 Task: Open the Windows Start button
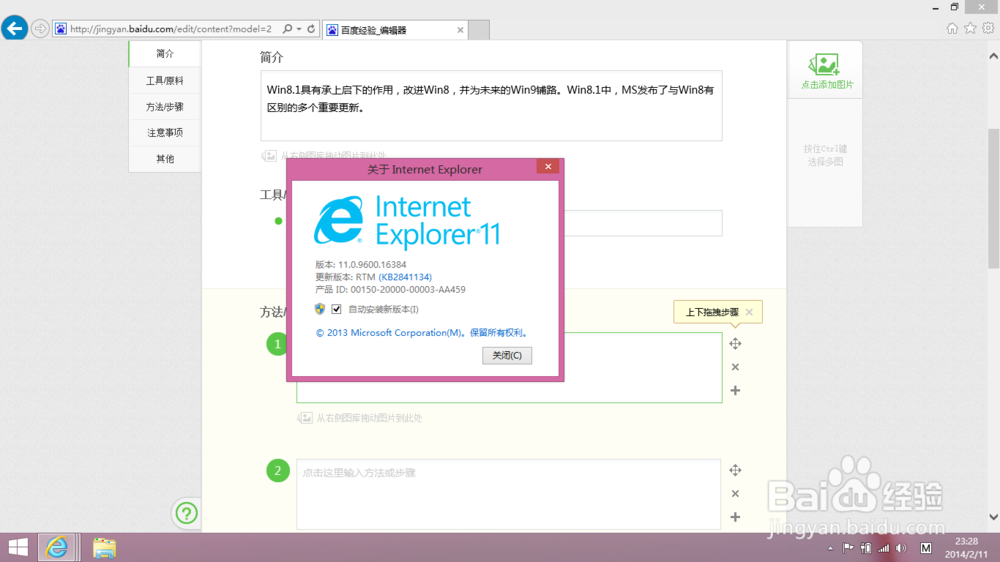[18, 547]
